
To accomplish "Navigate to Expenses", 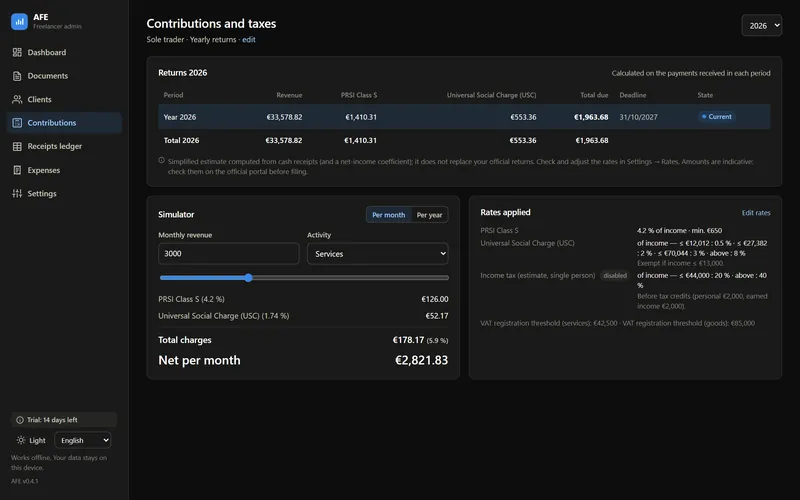I will click(64, 170).
